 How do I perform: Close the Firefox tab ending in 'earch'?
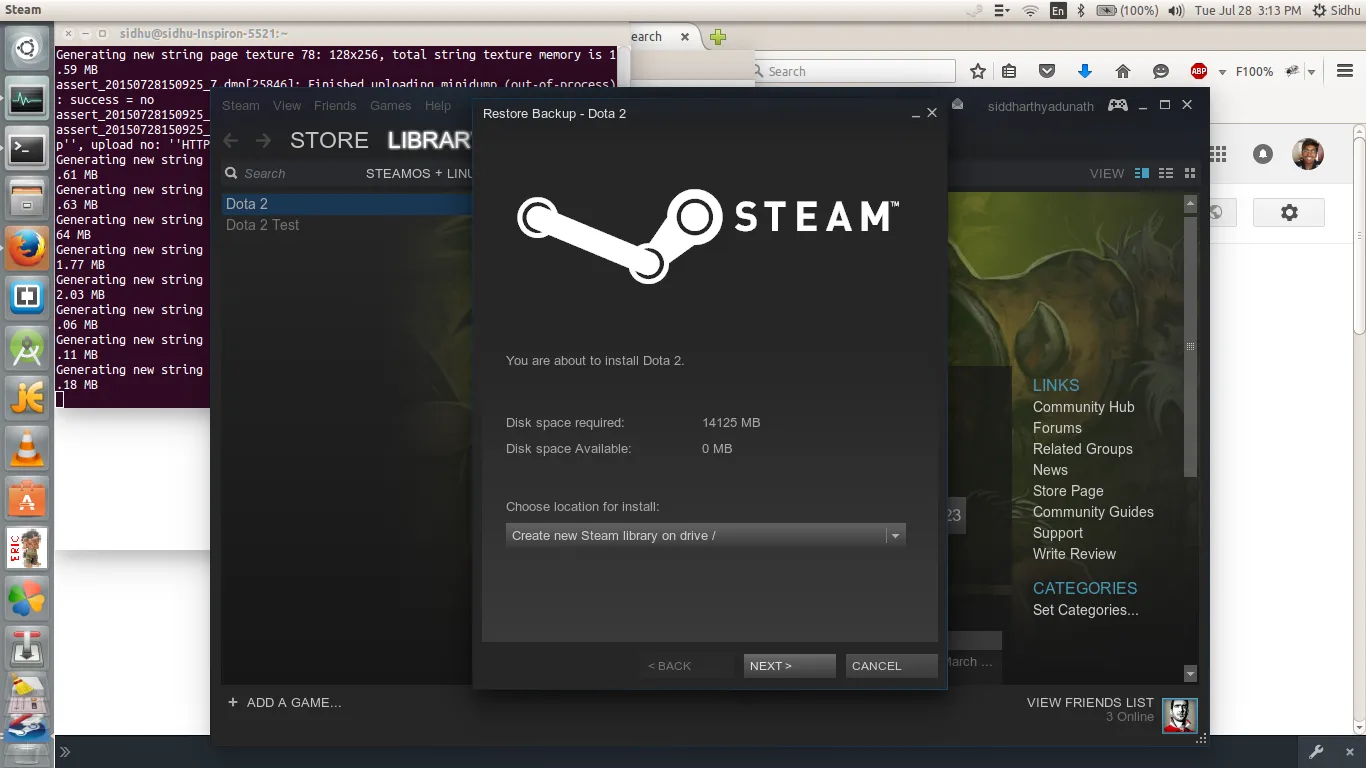(685, 37)
